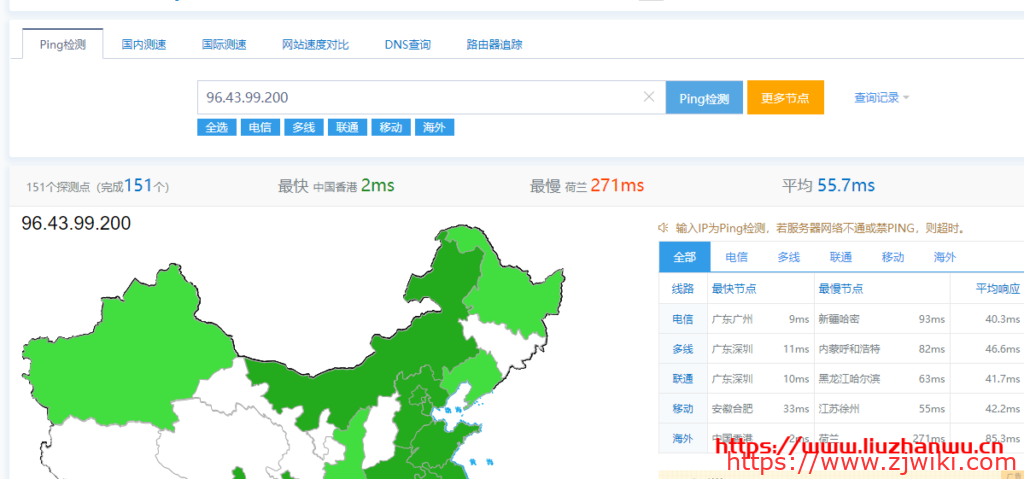Select the 电信 tab in results table

point(736,257)
